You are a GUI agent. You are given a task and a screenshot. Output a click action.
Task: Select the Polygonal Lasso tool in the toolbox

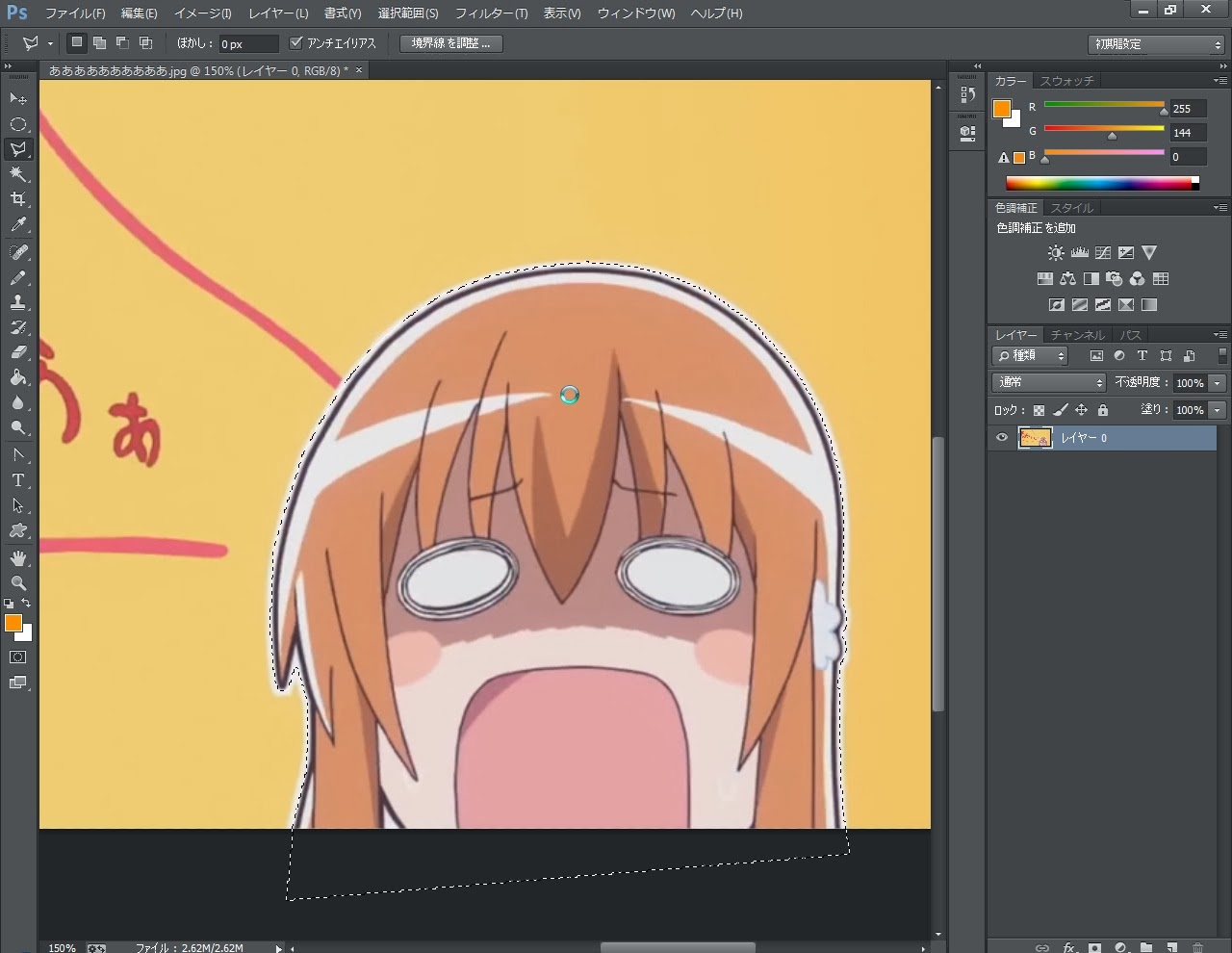click(x=18, y=149)
